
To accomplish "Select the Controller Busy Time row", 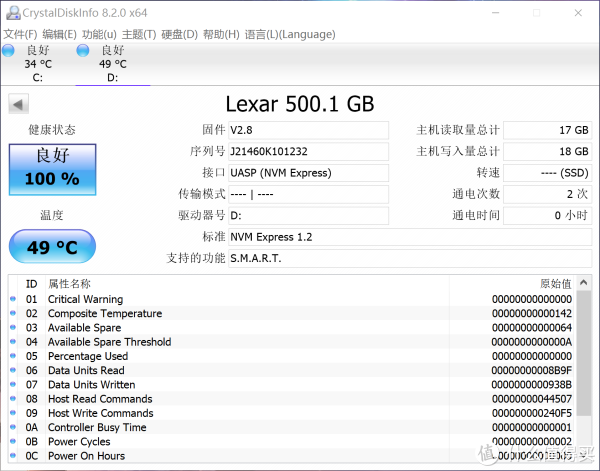I will 292,427.
